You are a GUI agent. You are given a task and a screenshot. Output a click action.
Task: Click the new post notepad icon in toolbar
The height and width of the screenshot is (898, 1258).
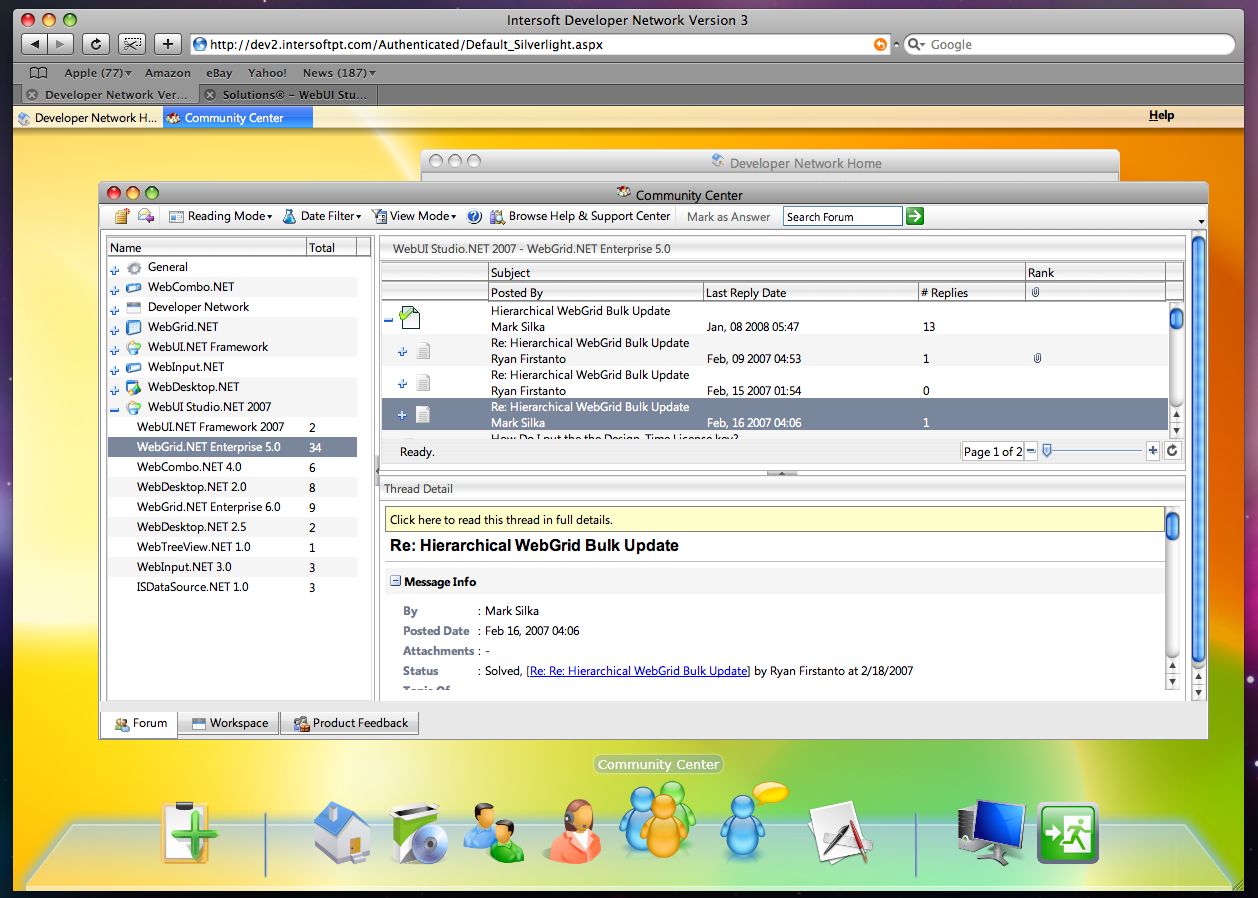[122, 216]
